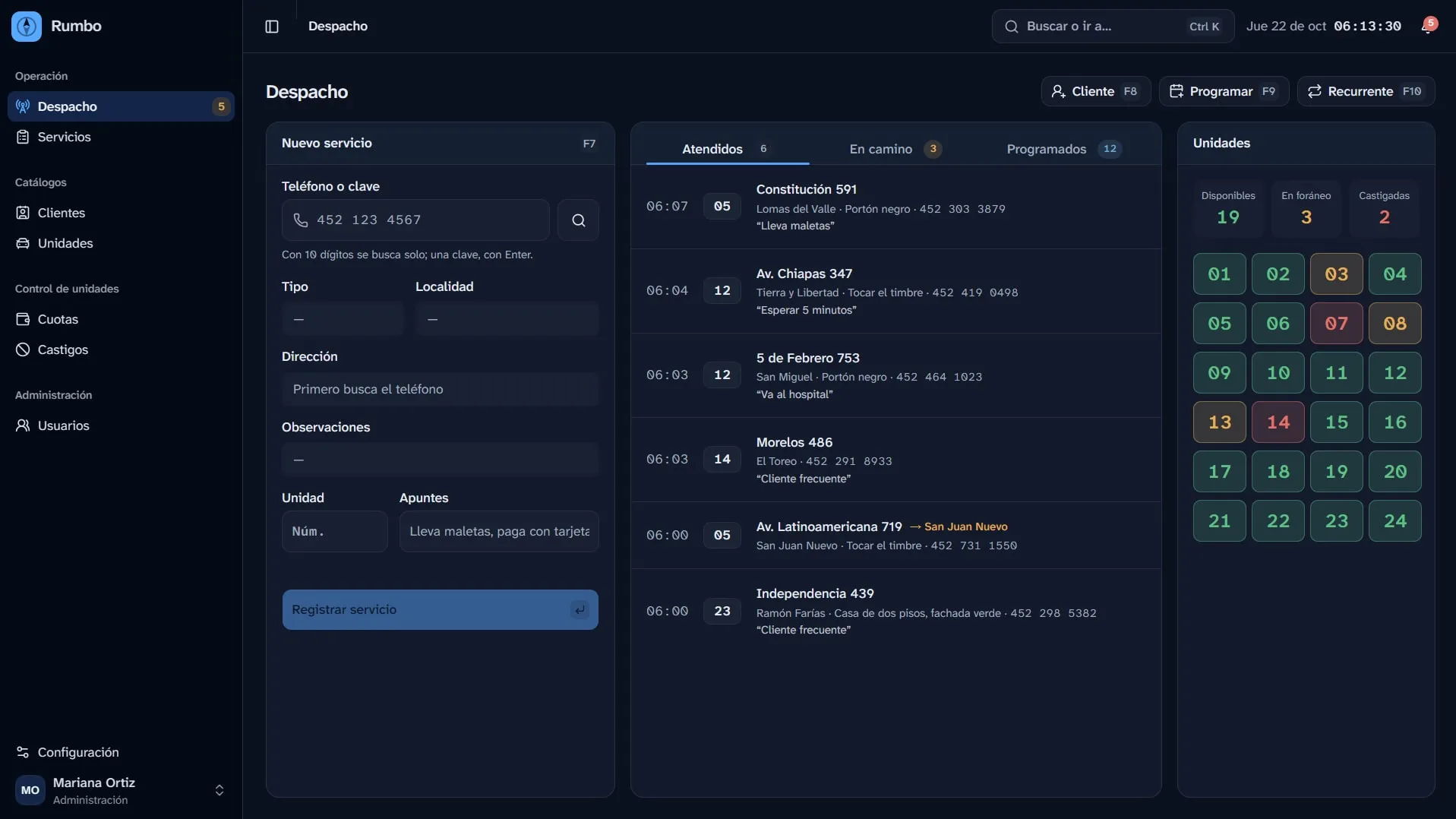Click the phone search magnifier button
The height and width of the screenshot is (819, 1456).
point(578,220)
